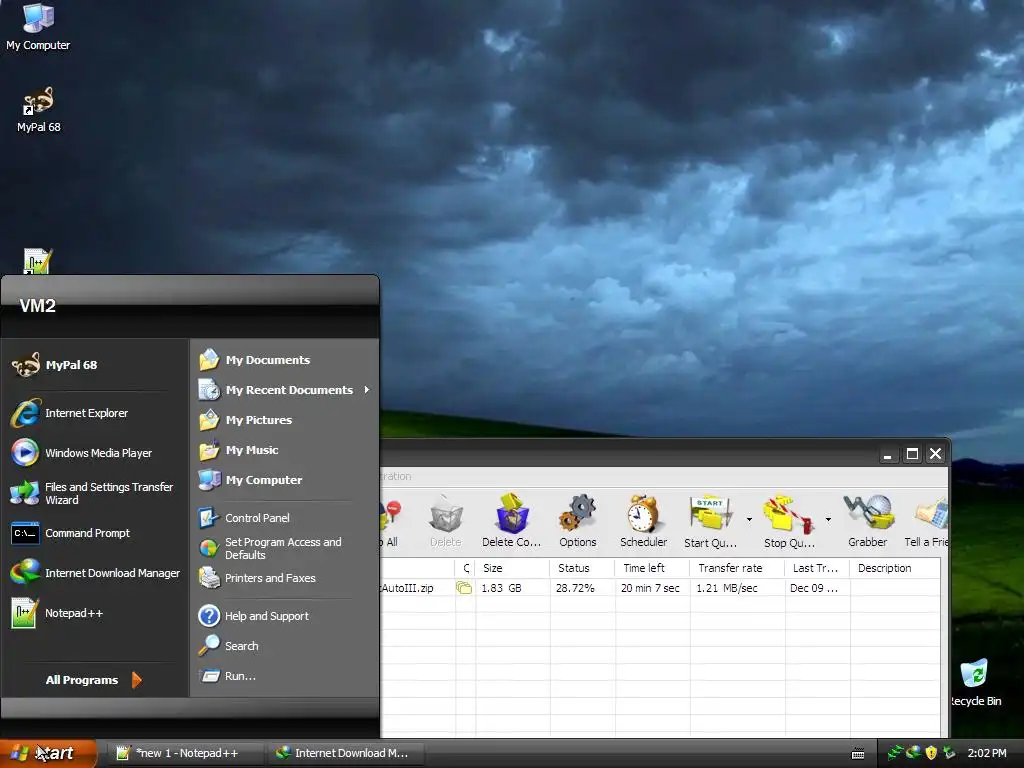
Task: Expand All Programs list
Action: tap(93, 680)
